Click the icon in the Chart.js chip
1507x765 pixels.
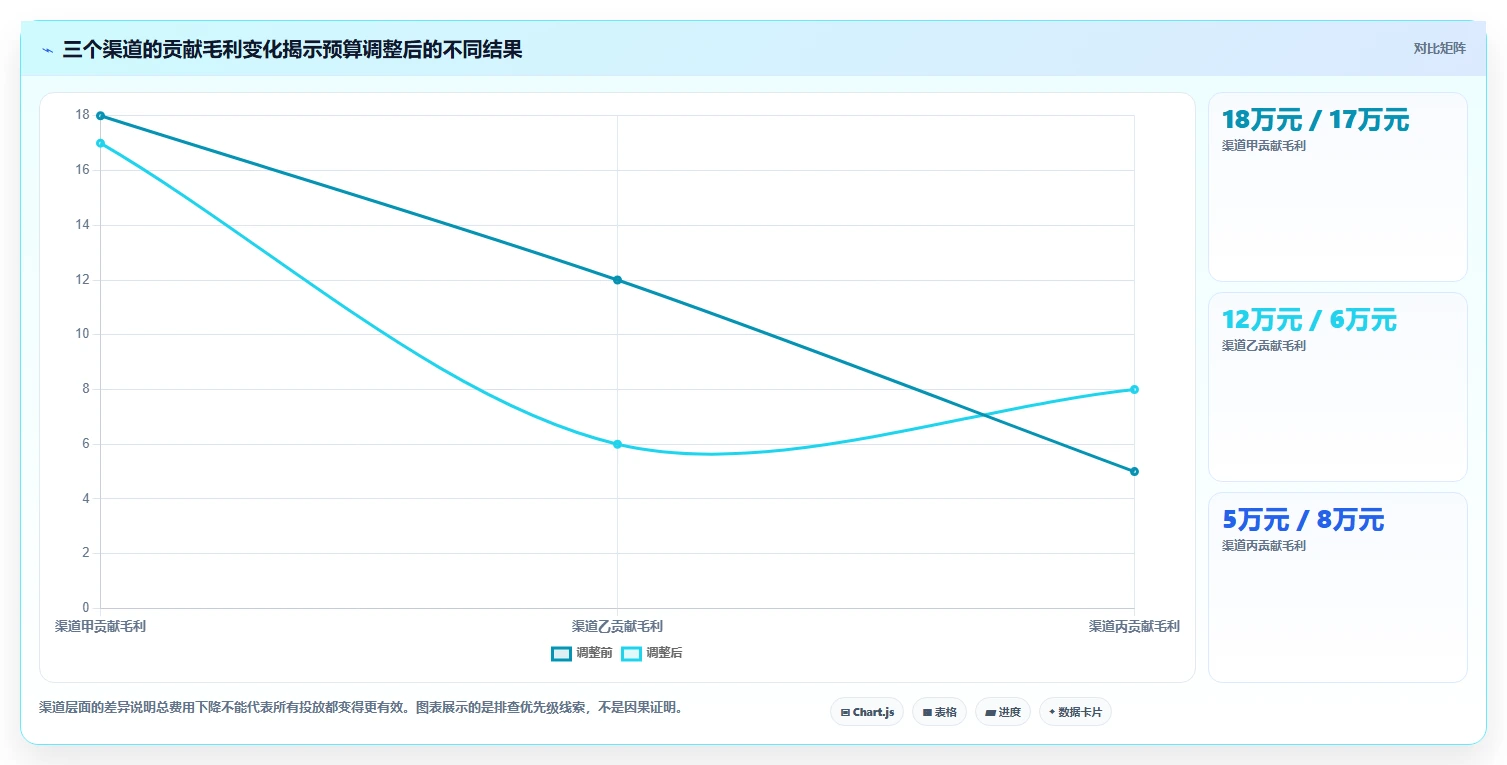click(845, 712)
